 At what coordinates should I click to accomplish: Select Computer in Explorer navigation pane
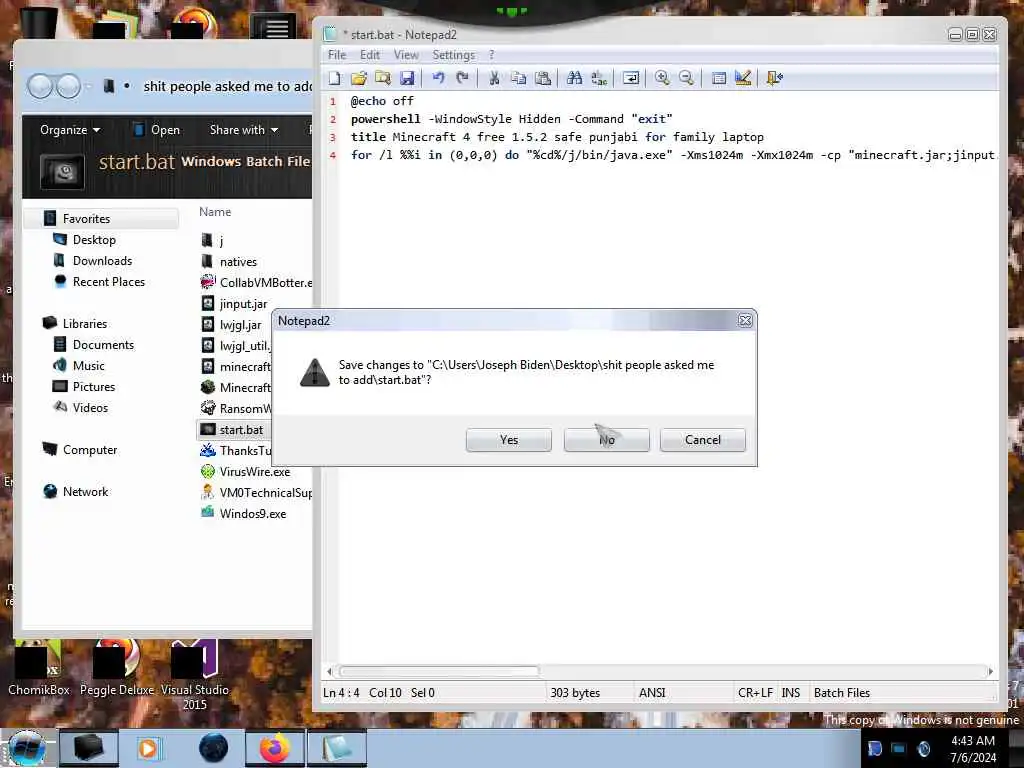point(89,450)
